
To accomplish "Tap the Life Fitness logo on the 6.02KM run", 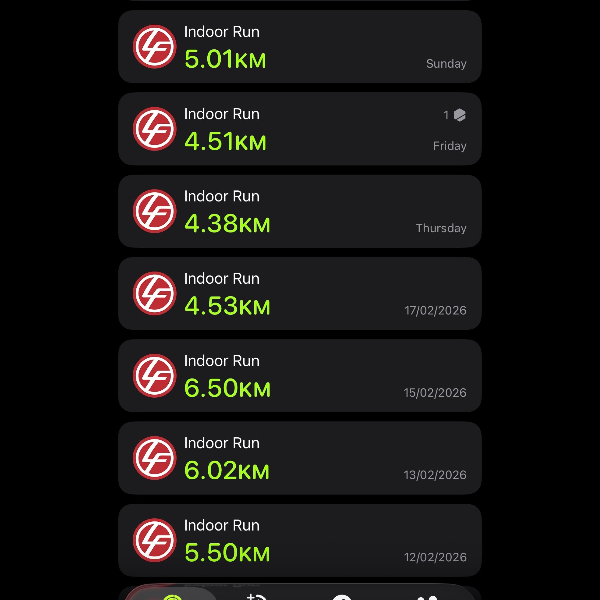I will (x=154, y=457).
